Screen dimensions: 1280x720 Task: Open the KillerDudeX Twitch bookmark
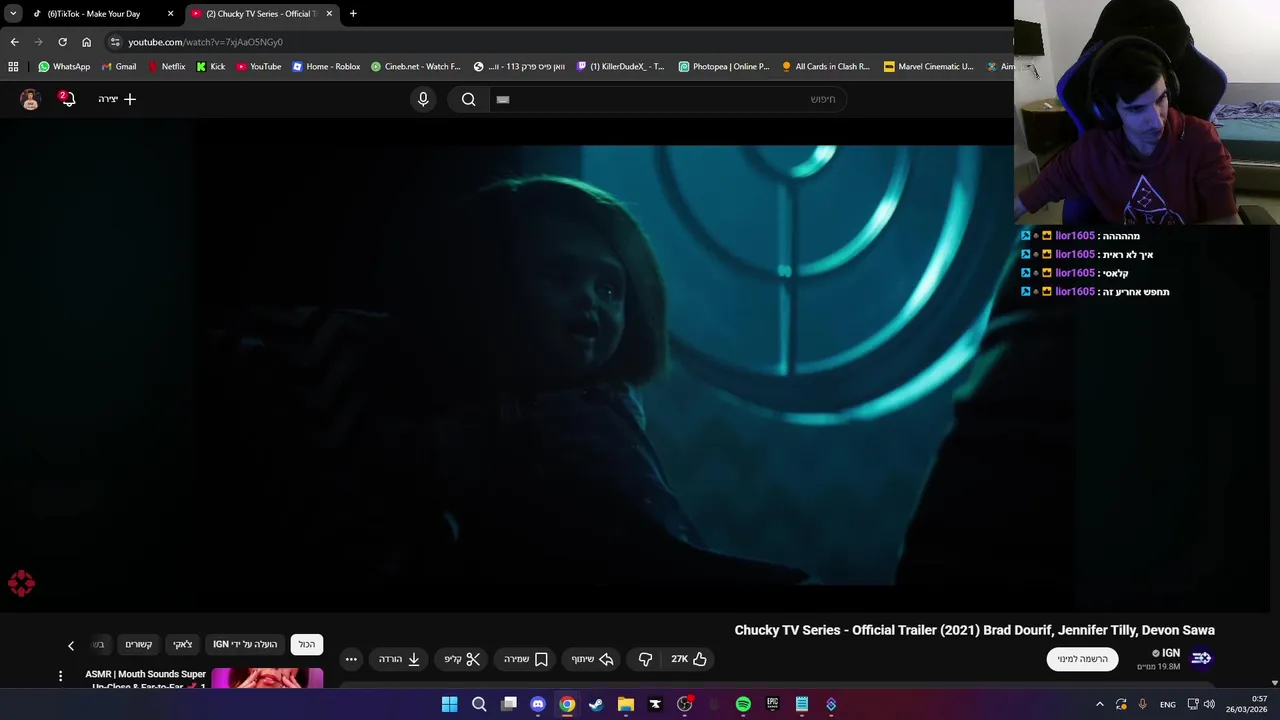click(621, 67)
